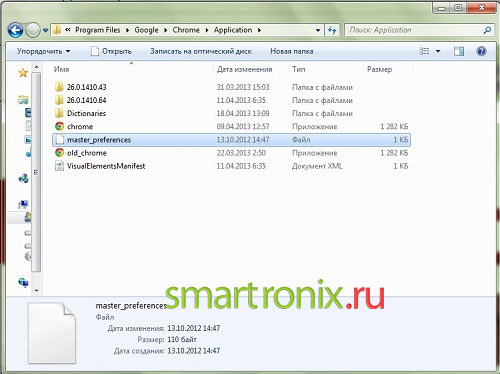Click the 26.0.1410.43 folder icon
Image resolution: width=500 pixels, height=374 pixels.
tap(59, 87)
